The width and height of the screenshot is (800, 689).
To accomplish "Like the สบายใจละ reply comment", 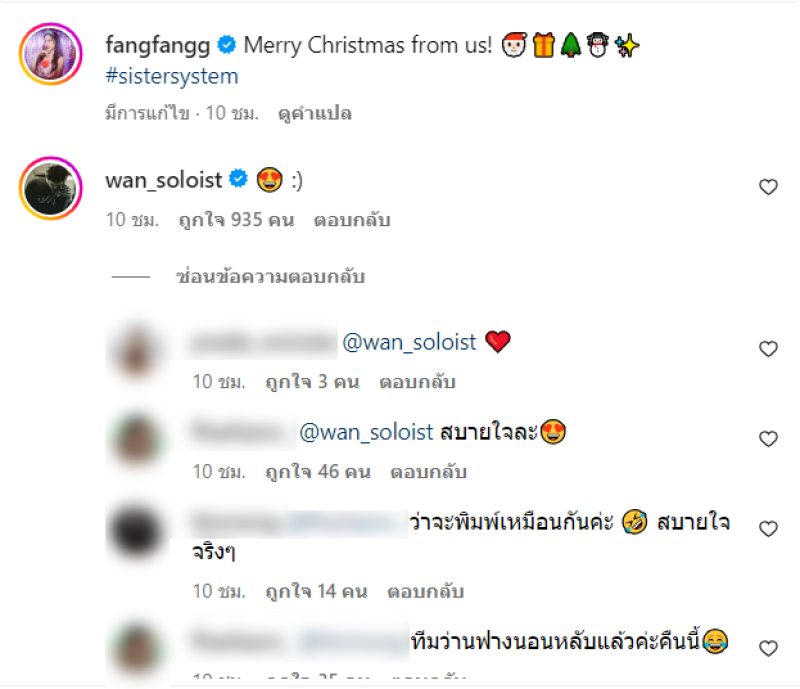I will [x=768, y=439].
